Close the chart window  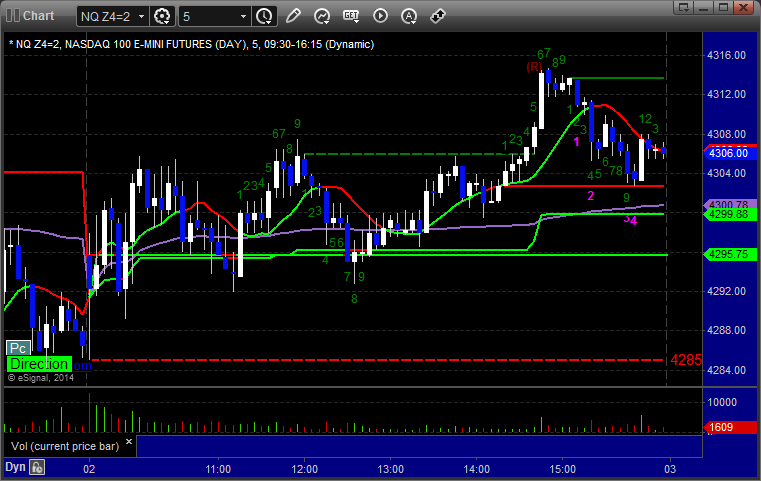pyautogui.click(x=744, y=7)
